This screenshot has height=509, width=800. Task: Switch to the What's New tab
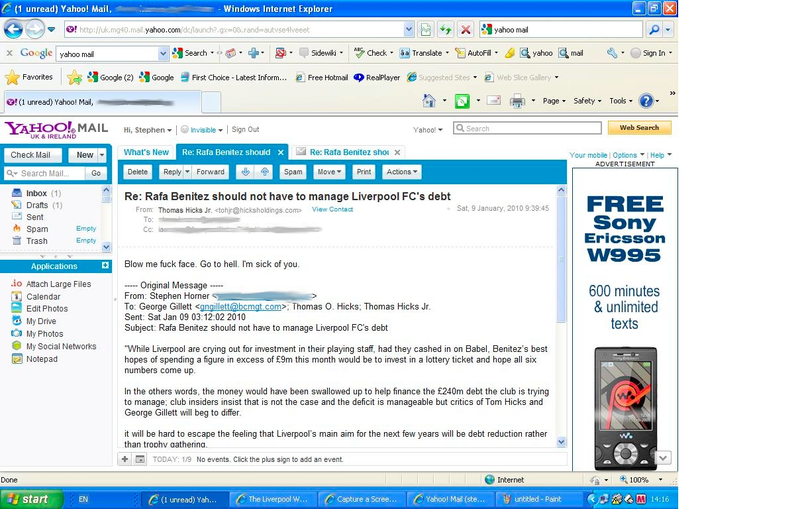[146, 152]
